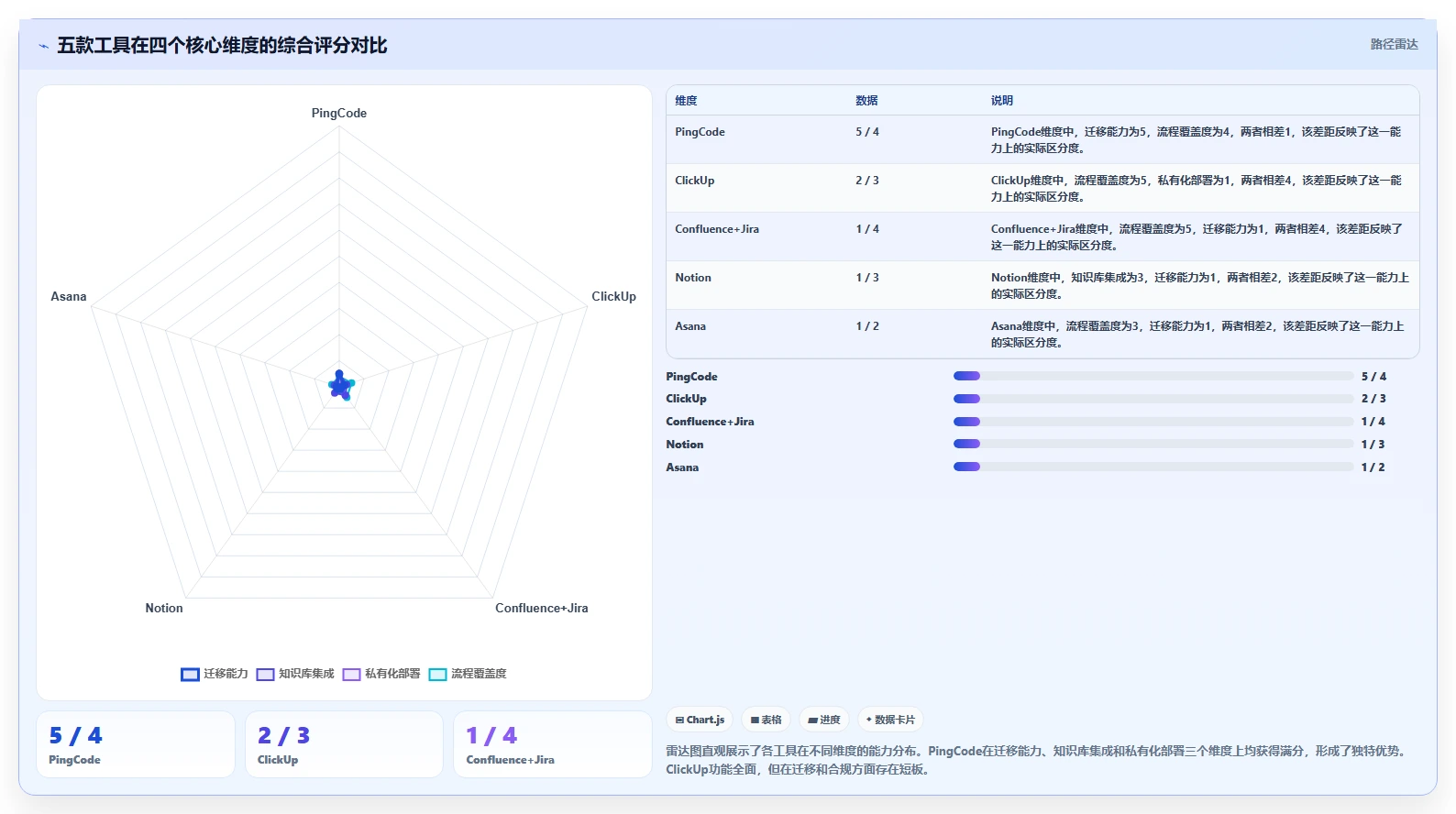Click the Confluence+Jira progress bar
Screen dimensions: 1456x814
coord(1153,422)
